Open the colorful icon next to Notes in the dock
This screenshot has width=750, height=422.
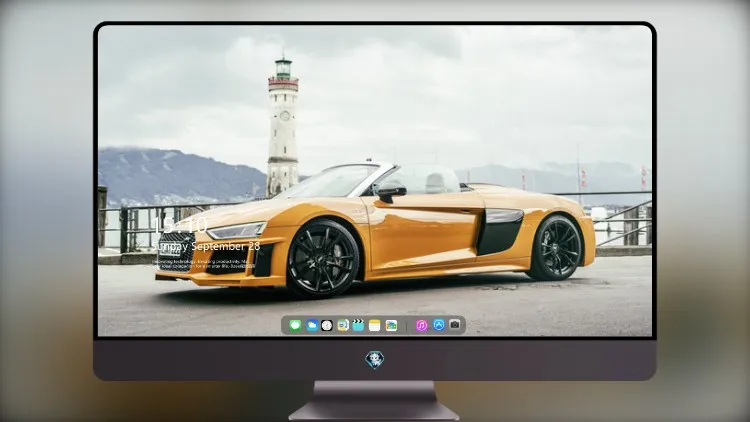point(391,325)
